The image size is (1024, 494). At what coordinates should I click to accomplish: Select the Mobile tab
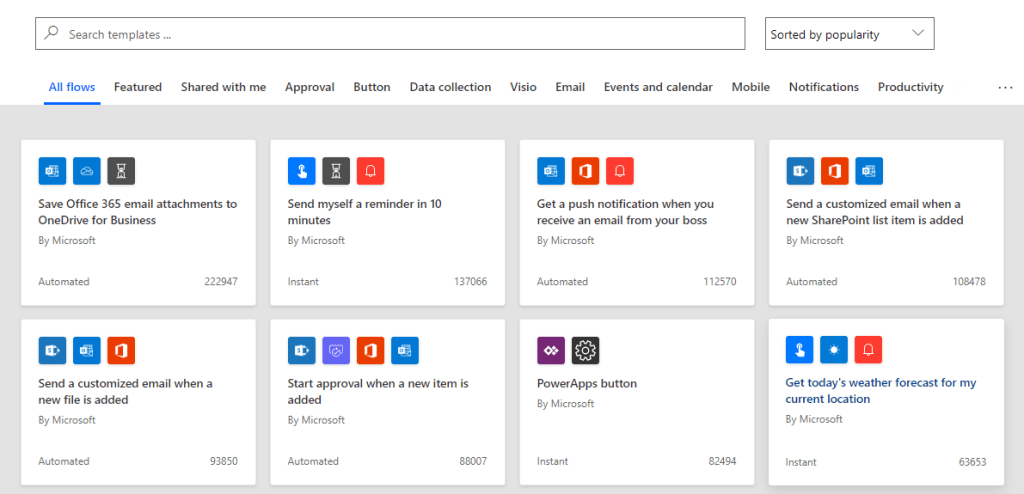[x=750, y=87]
